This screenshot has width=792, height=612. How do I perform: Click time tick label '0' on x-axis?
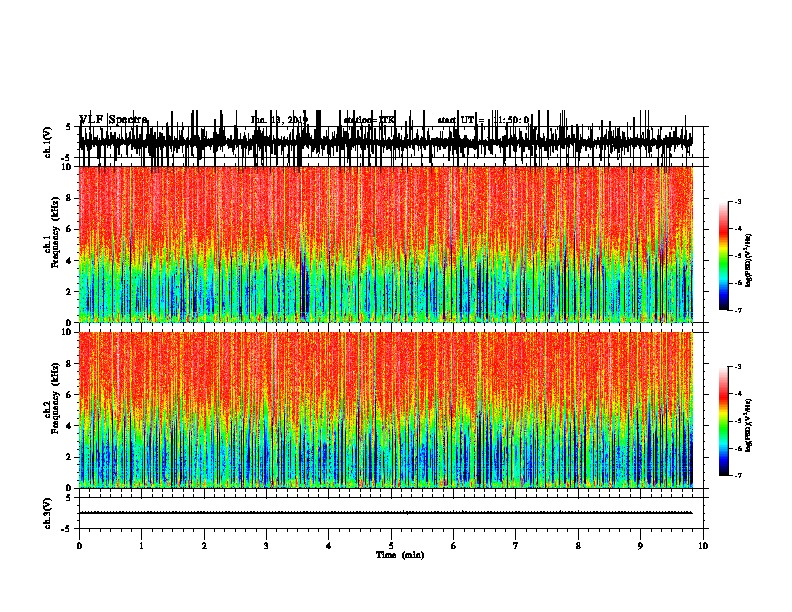click(79, 546)
